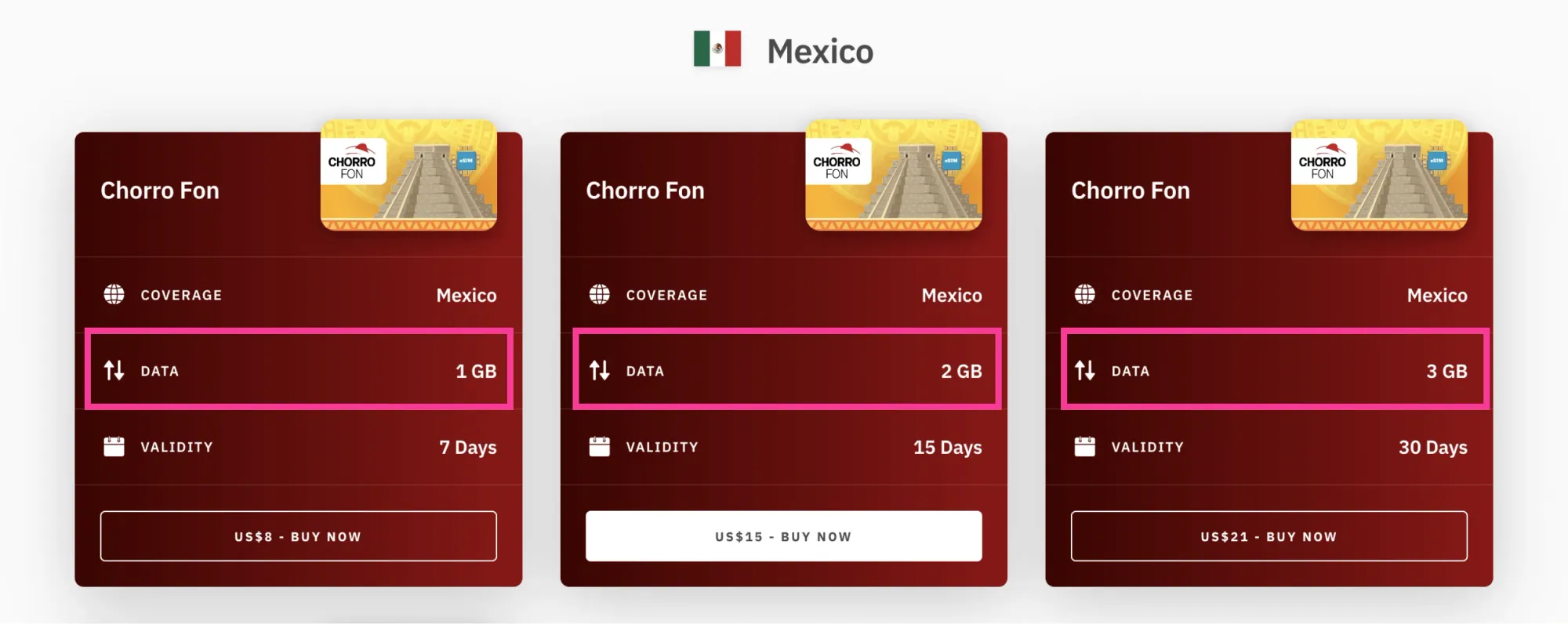Buy the US$21 plan
This screenshot has height=624, width=1568.
(x=1269, y=536)
